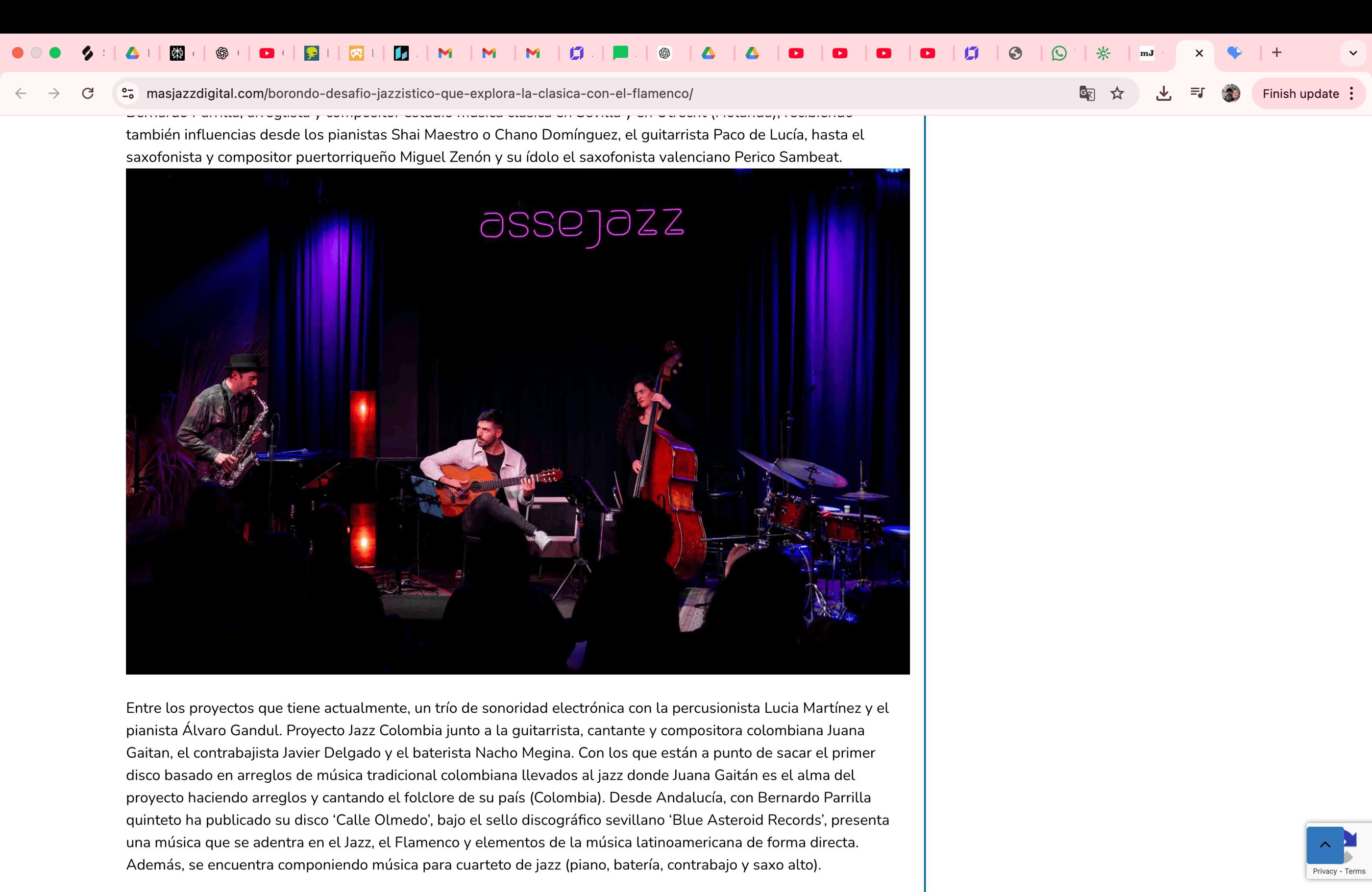Click the address bar URL
This screenshot has height=892, width=1372.
pos(419,94)
